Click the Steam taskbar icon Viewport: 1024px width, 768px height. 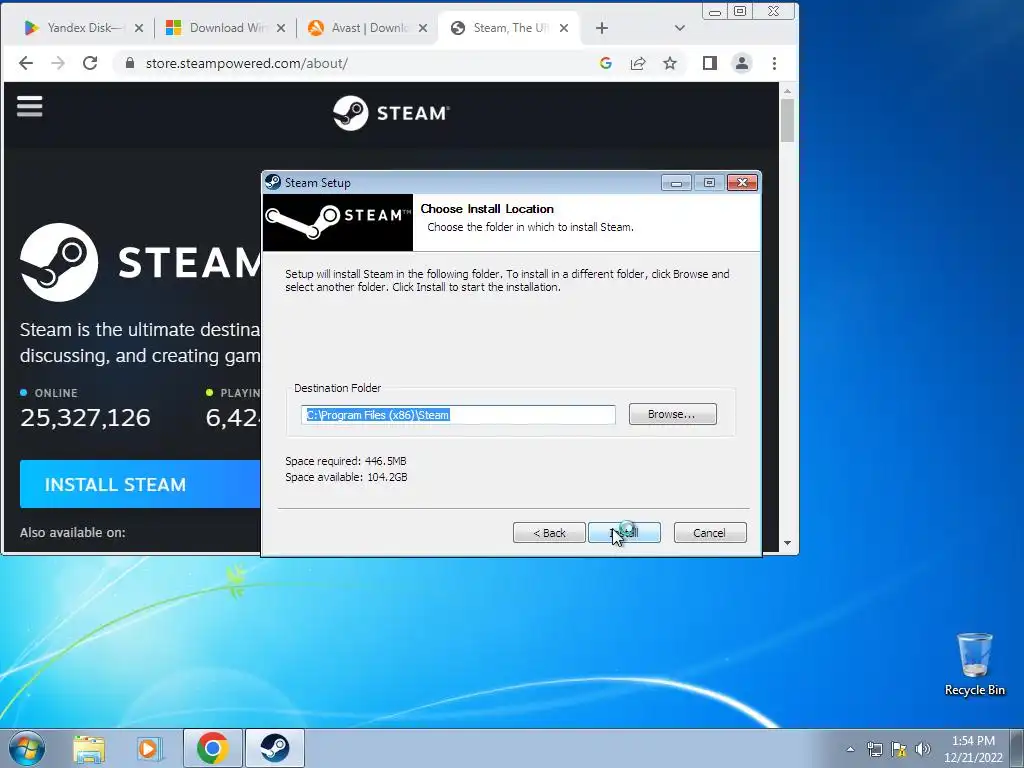[275, 748]
